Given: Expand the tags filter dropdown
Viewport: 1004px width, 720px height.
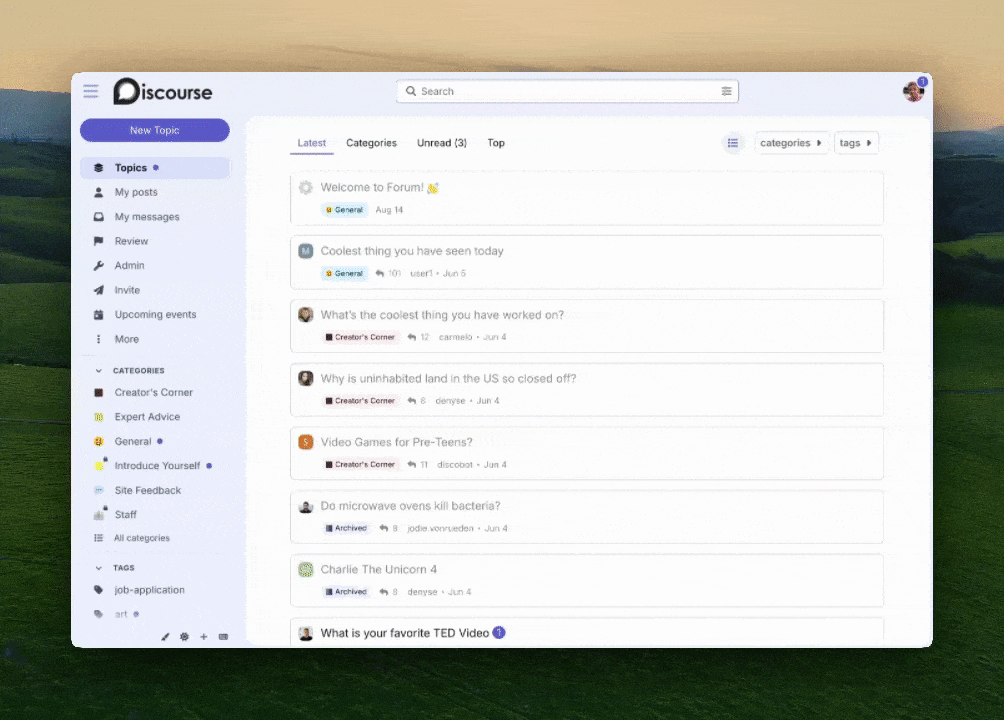Looking at the screenshot, I should (x=855, y=143).
